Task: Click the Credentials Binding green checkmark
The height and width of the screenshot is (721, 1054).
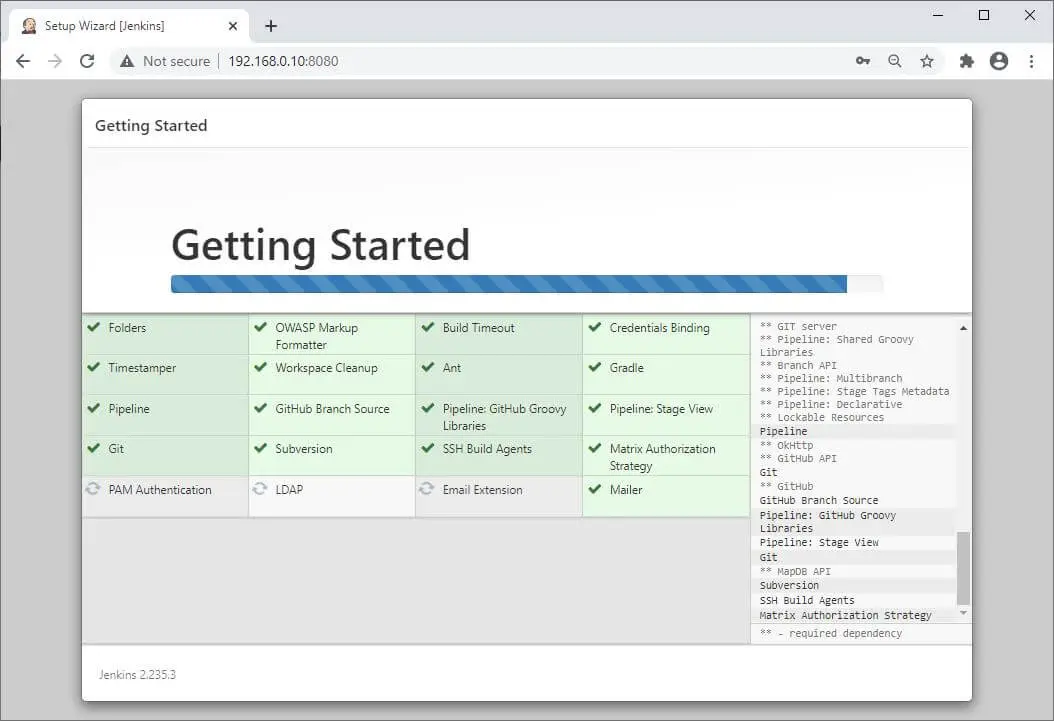Action: [x=595, y=327]
